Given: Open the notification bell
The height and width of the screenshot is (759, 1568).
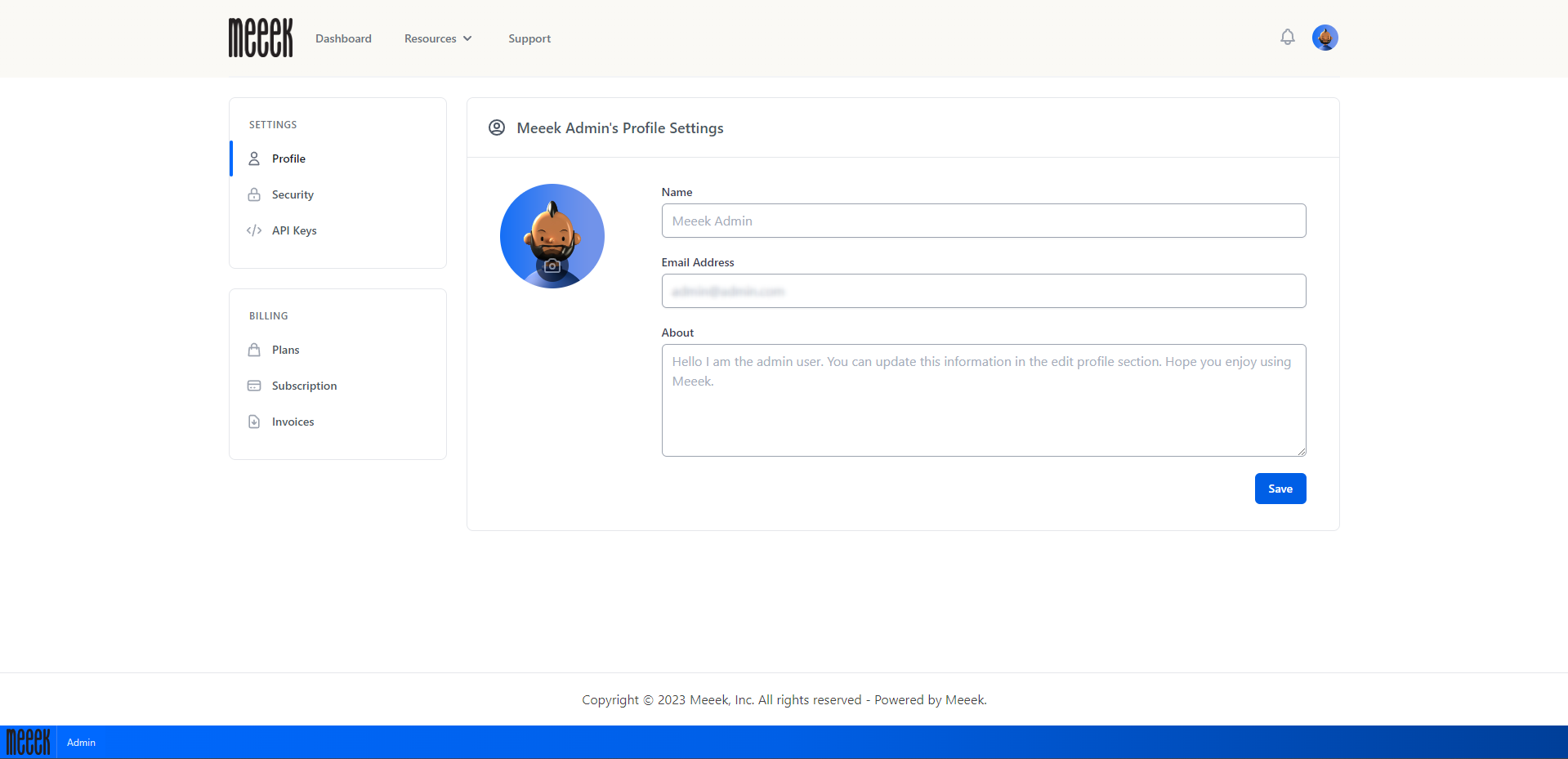Looking at the screenshot, I should coord(1287,37).
